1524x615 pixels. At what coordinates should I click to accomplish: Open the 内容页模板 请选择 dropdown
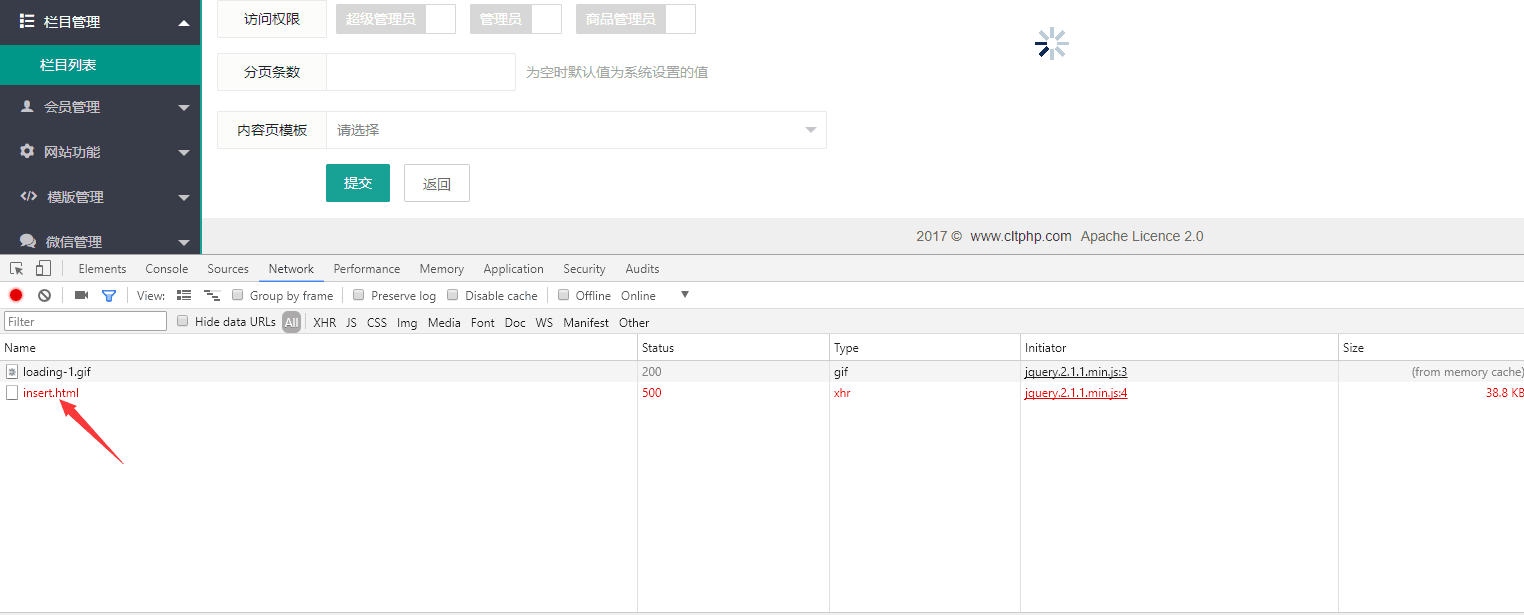pos(576,130)
